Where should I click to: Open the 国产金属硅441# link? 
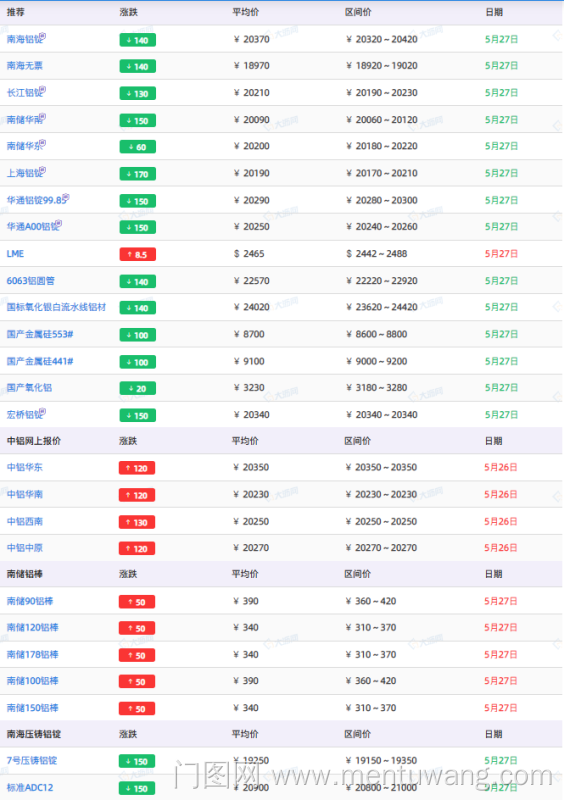40,361
